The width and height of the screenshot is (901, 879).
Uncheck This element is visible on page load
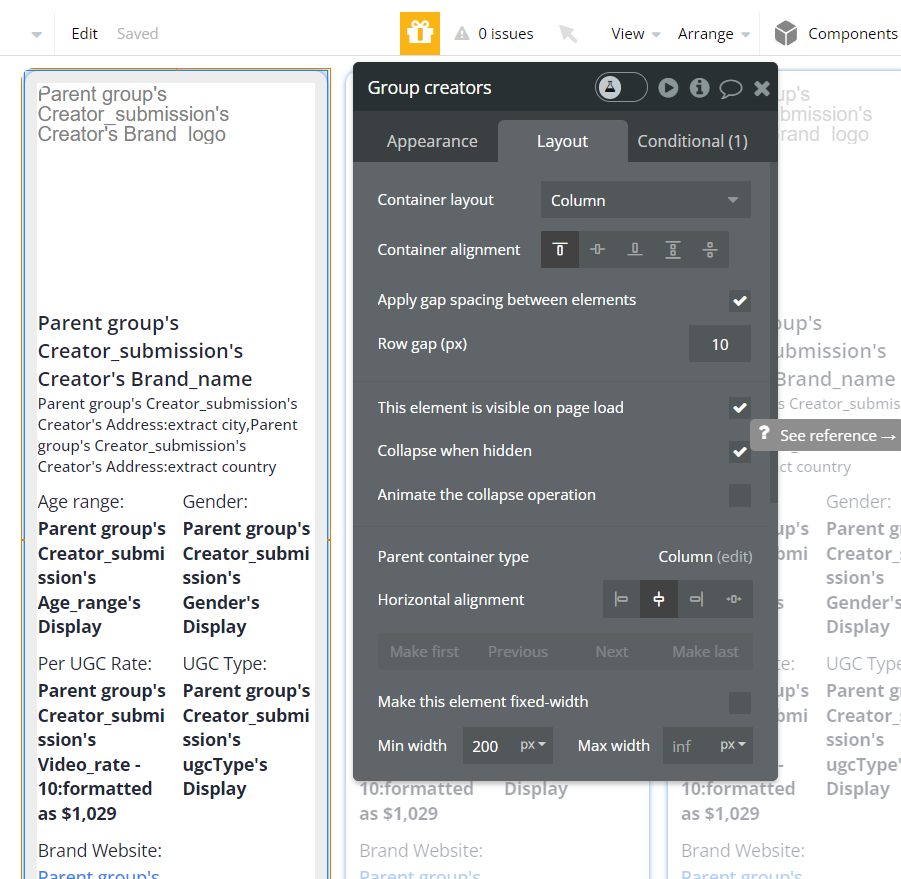pyautogui.click(x=740, y=408)
